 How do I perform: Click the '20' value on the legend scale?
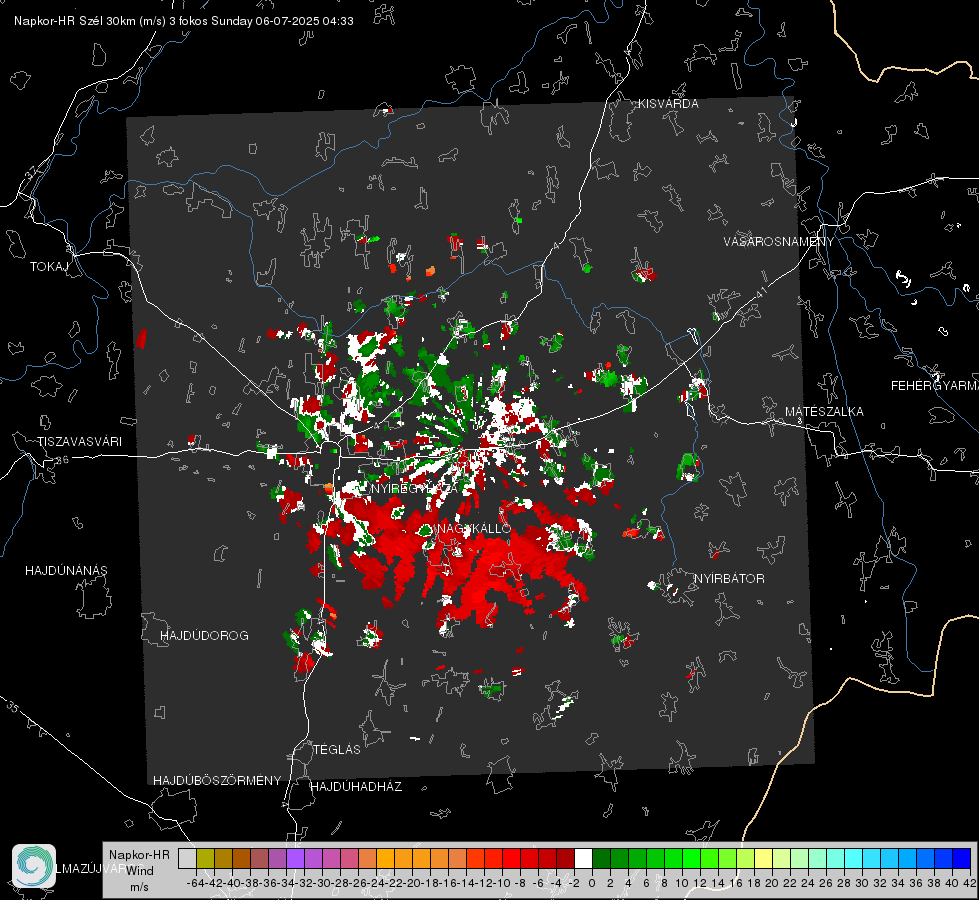[772, 883]
